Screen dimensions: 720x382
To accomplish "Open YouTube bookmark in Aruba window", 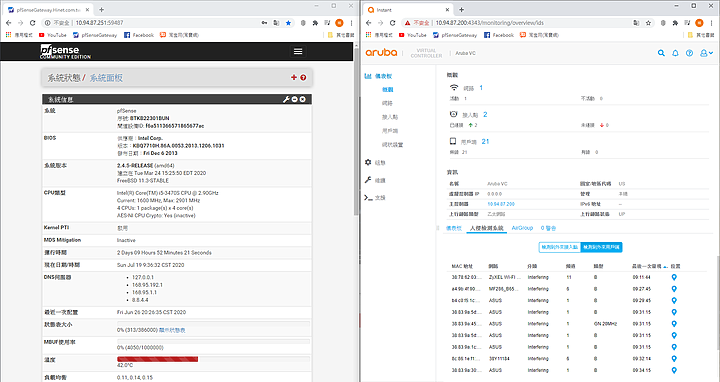I will (x=413, y=35).
